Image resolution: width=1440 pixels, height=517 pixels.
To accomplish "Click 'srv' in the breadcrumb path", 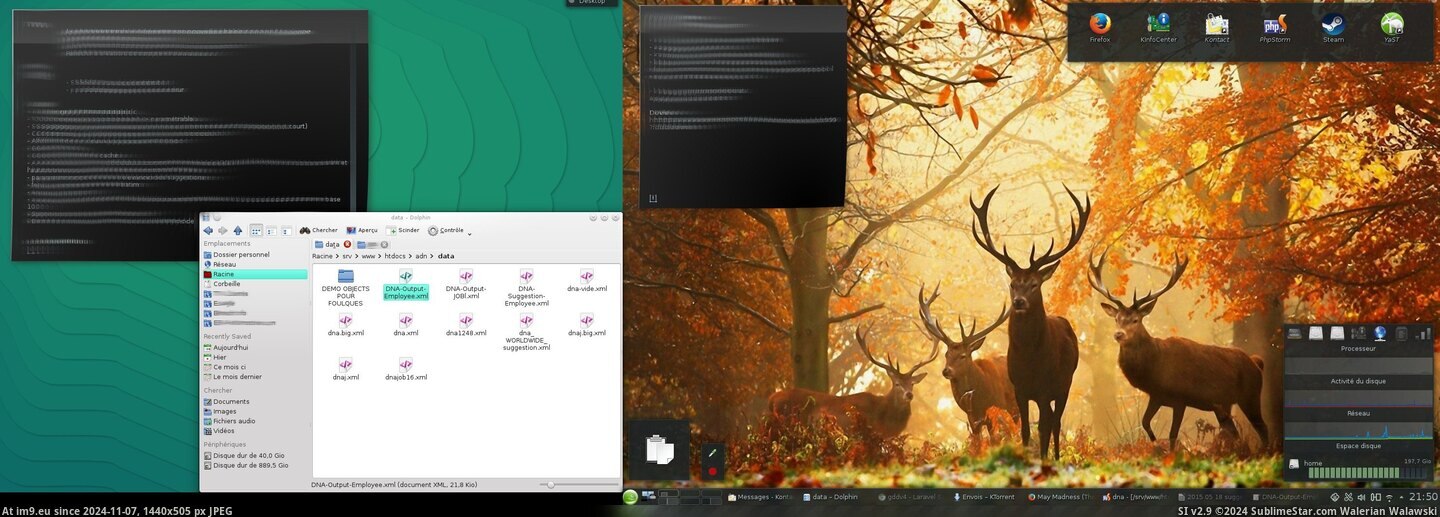I will tap(347, 256).
